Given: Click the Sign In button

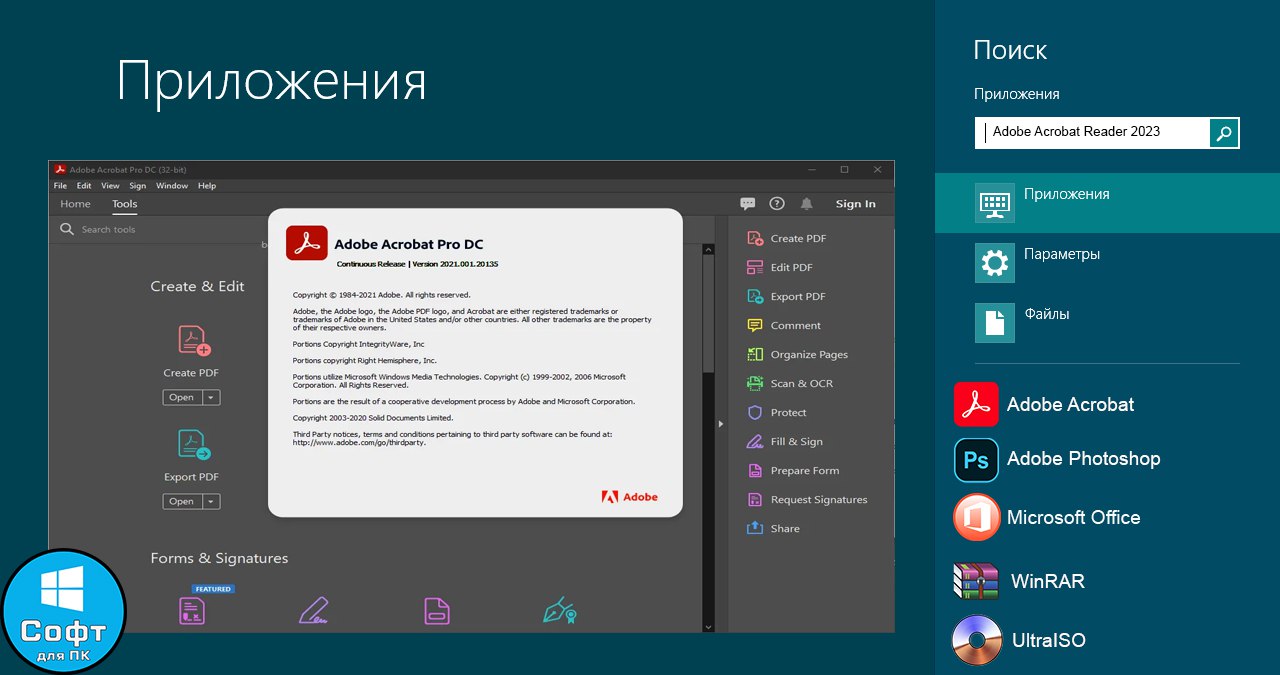Looking at the screenshot, I should 856,204.
